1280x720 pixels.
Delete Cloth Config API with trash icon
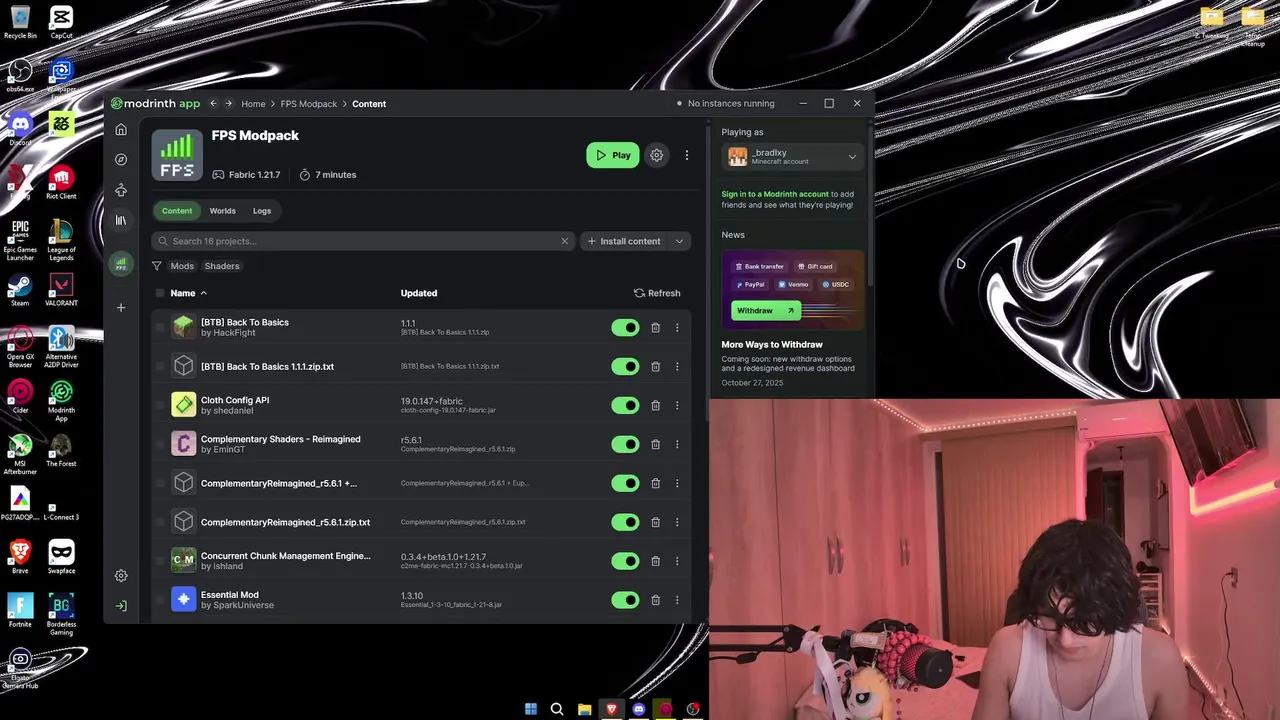tap(655, 405)
